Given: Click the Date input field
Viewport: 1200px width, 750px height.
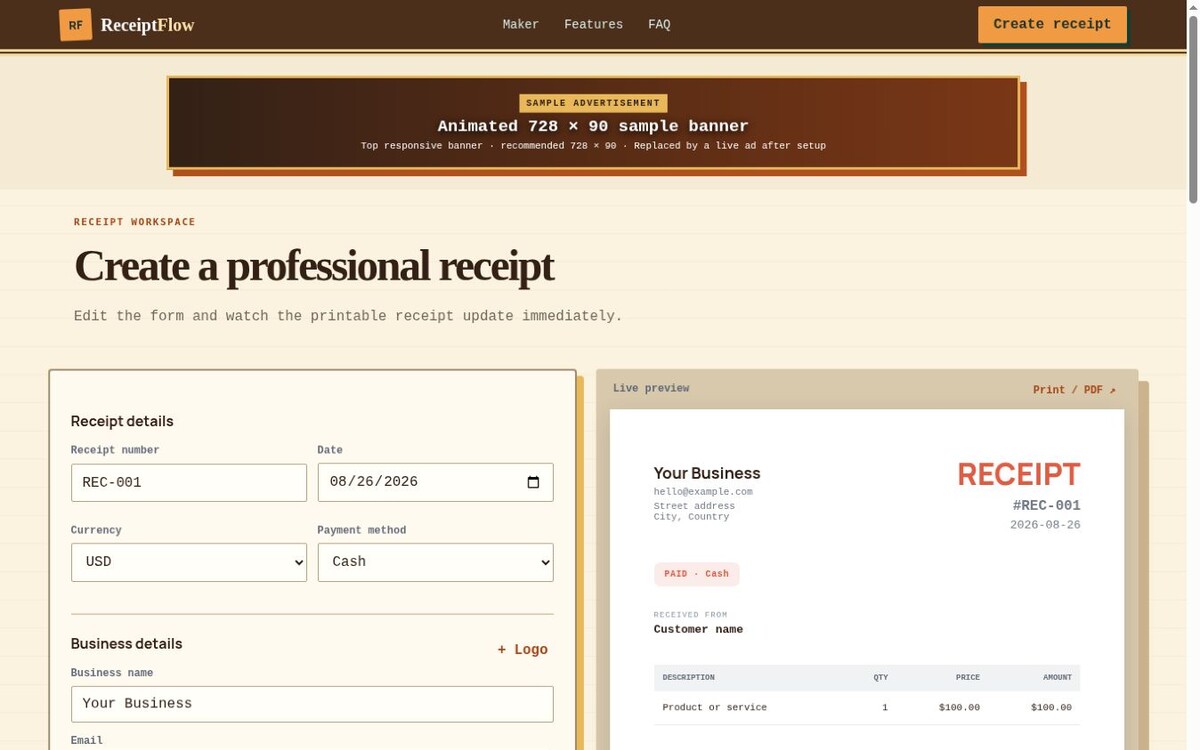Looking at the screenshot, I should tap(435, 482).
